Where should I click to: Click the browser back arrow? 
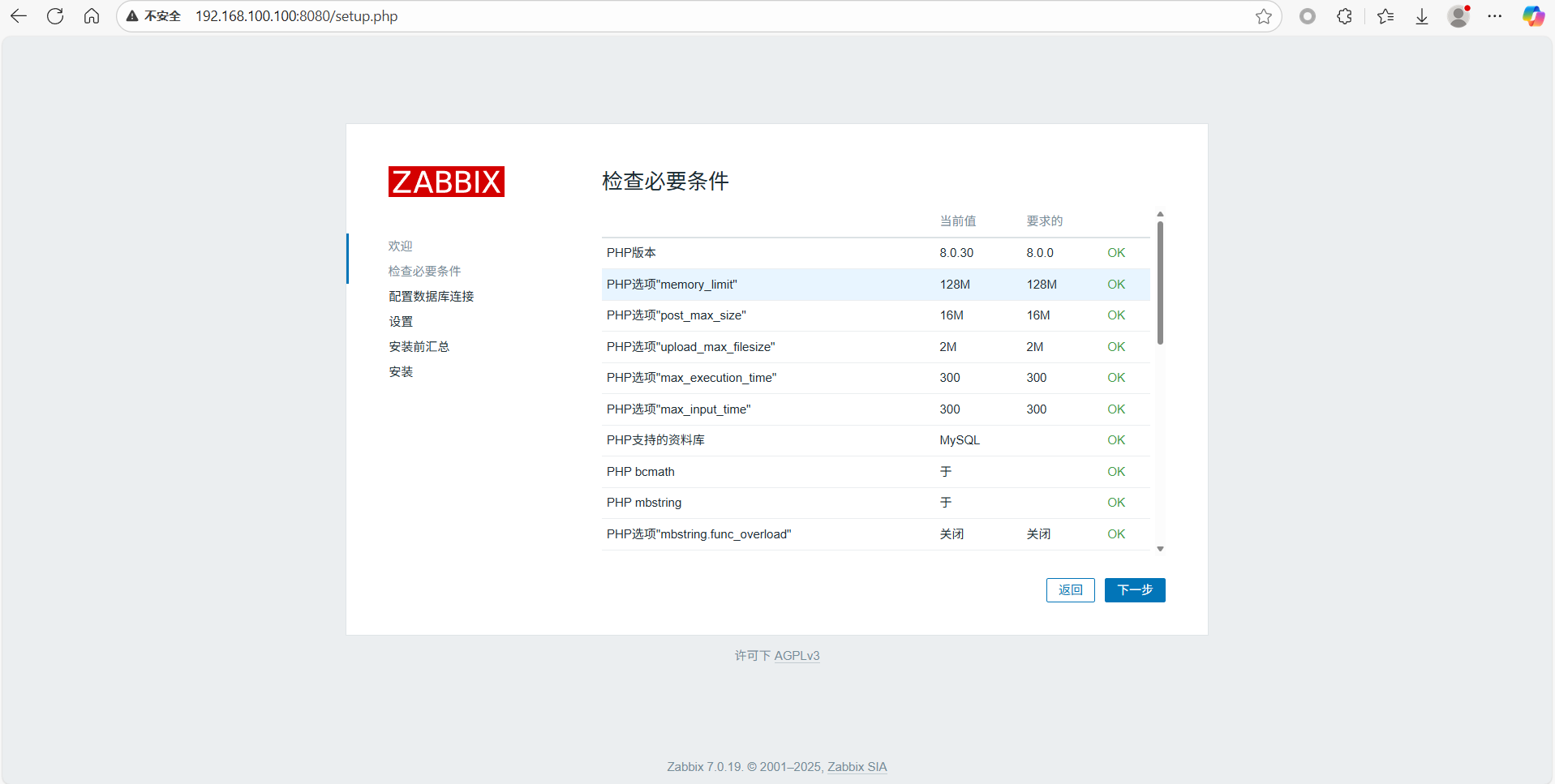(19, 16)
